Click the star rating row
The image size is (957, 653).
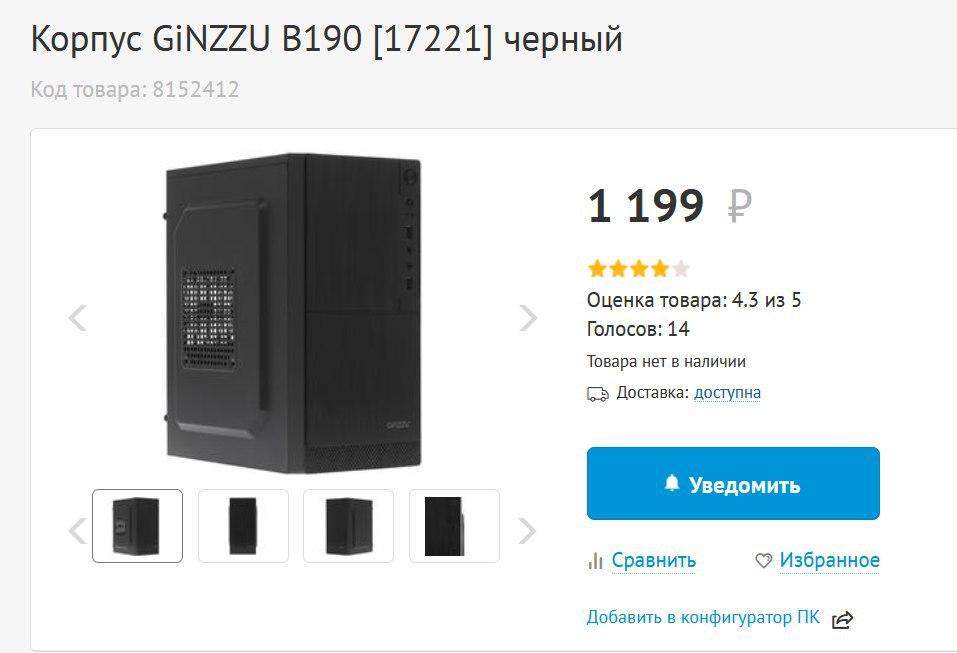tap(638, 269)
